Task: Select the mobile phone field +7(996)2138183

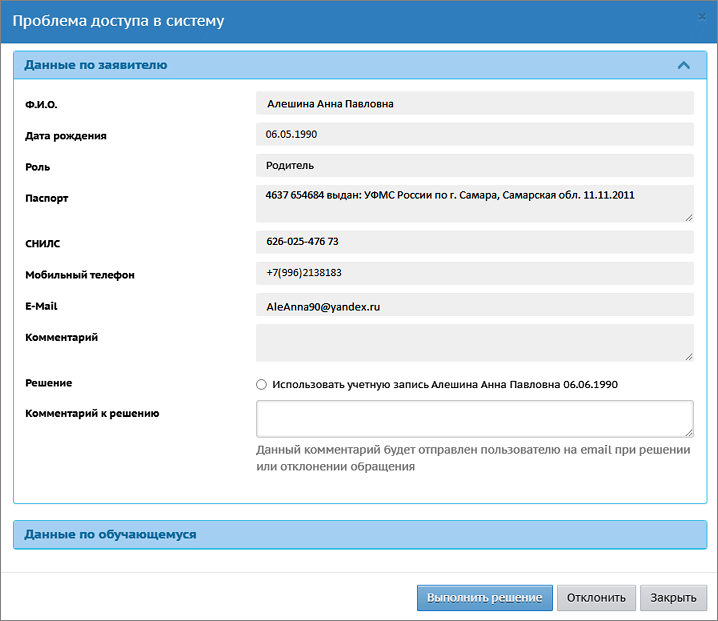Action: coord(474,273)
